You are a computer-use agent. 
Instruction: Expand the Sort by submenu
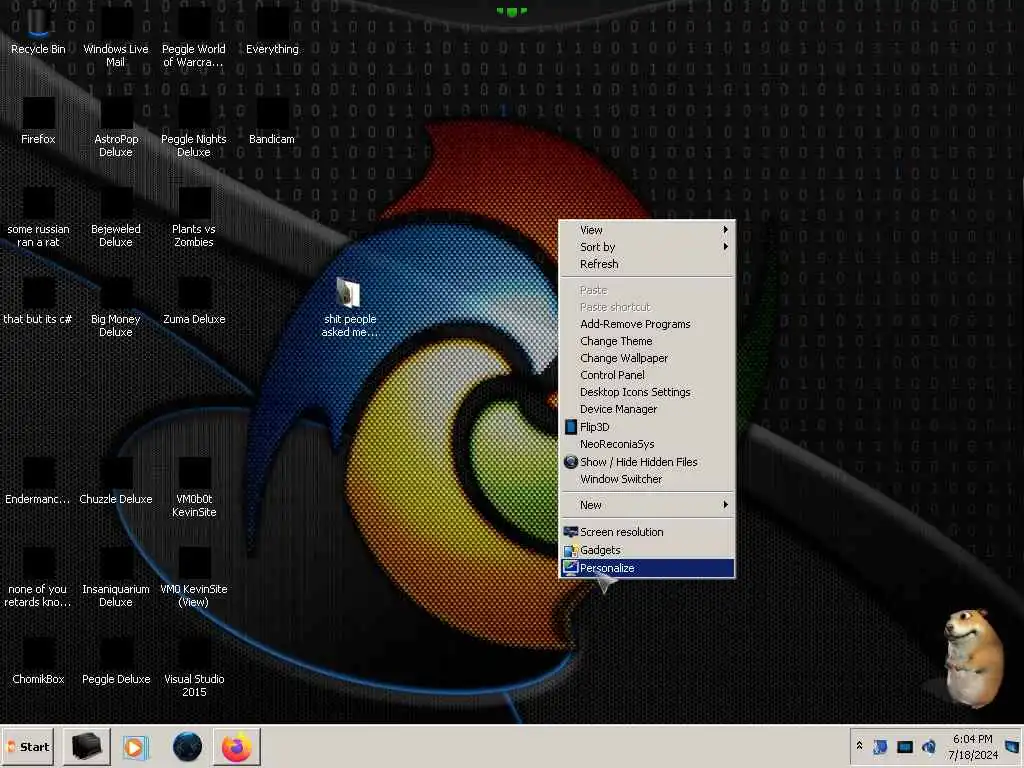pos(647,247)
